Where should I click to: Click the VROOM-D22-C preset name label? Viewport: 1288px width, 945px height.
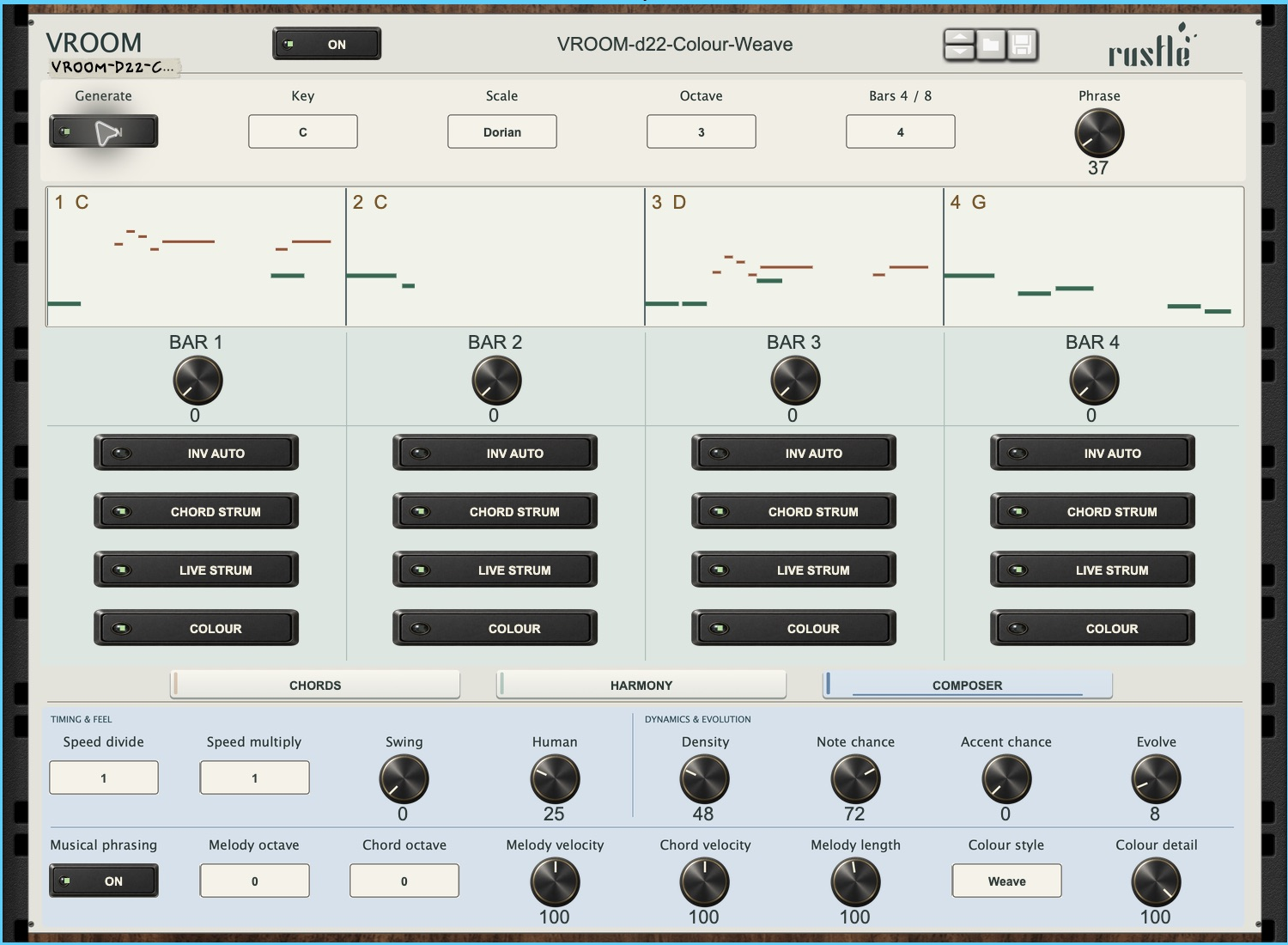[x=112, y=67]
